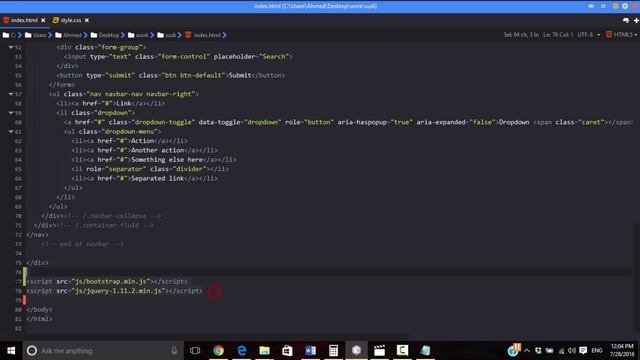Open the HTML5 language dropdown

(x=624, y=35)
